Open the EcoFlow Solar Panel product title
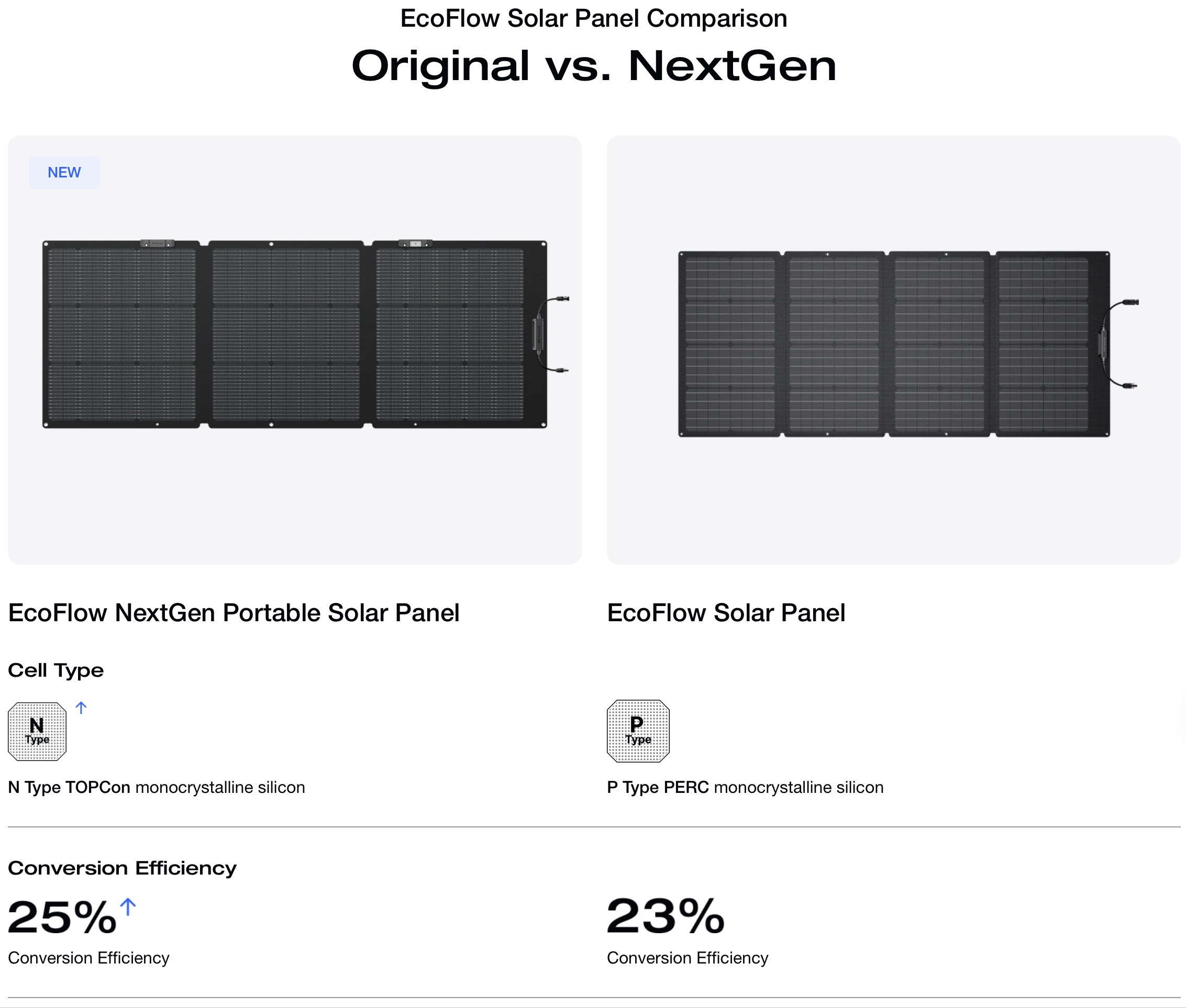1186x1008 pixels. 726,612
